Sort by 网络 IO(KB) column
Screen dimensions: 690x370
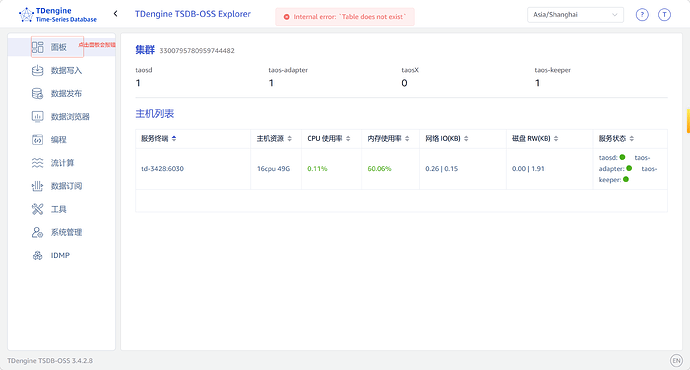466,139
